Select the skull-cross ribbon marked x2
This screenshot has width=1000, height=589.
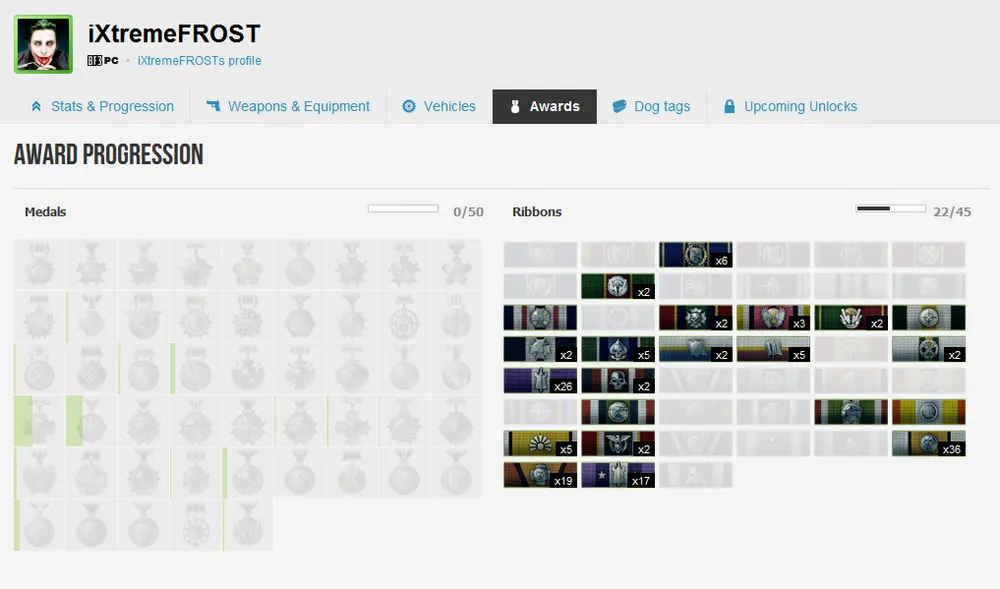695,317
